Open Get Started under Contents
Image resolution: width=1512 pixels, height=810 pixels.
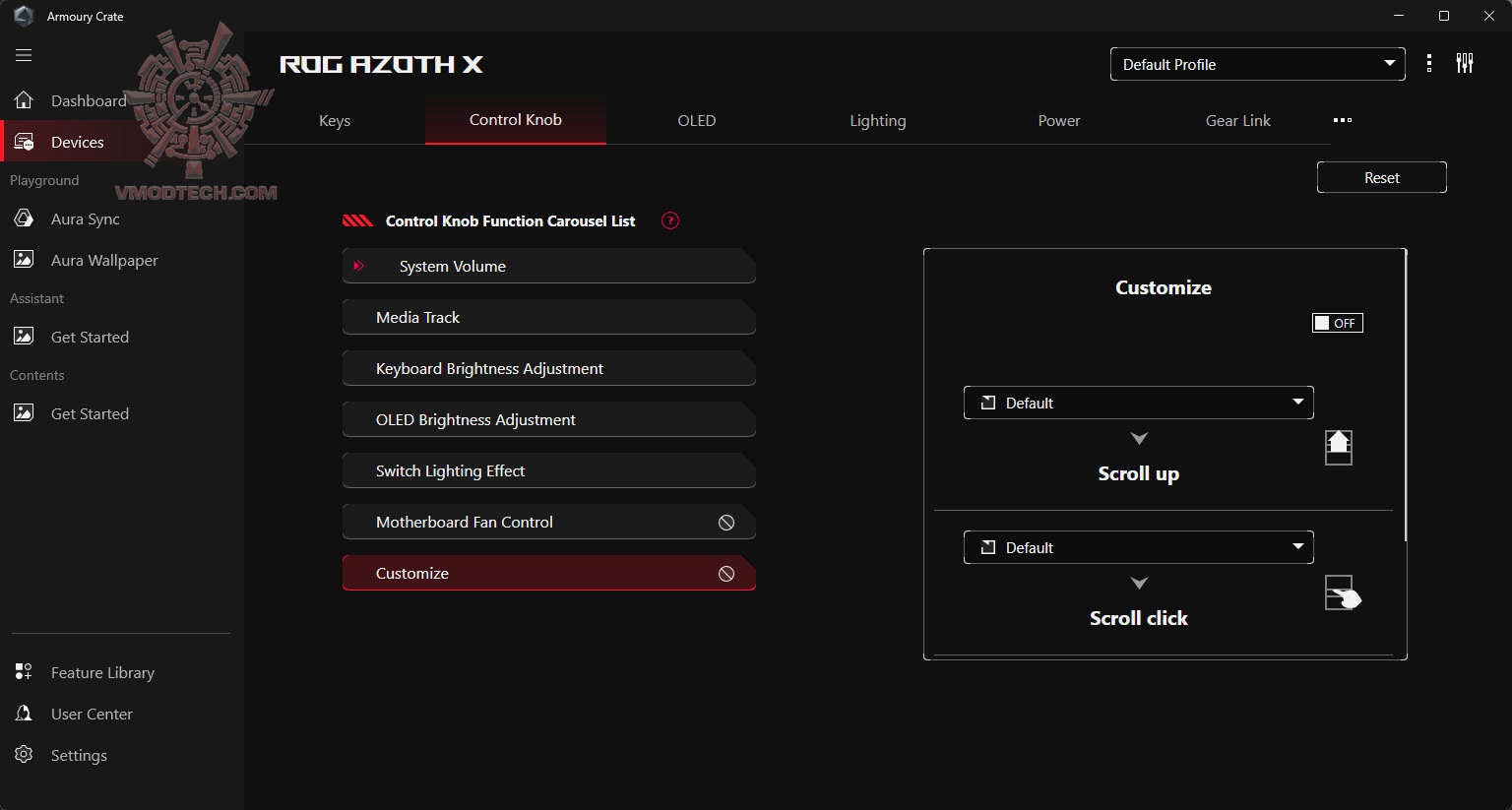pyautogui.click(x=90, y=413)
